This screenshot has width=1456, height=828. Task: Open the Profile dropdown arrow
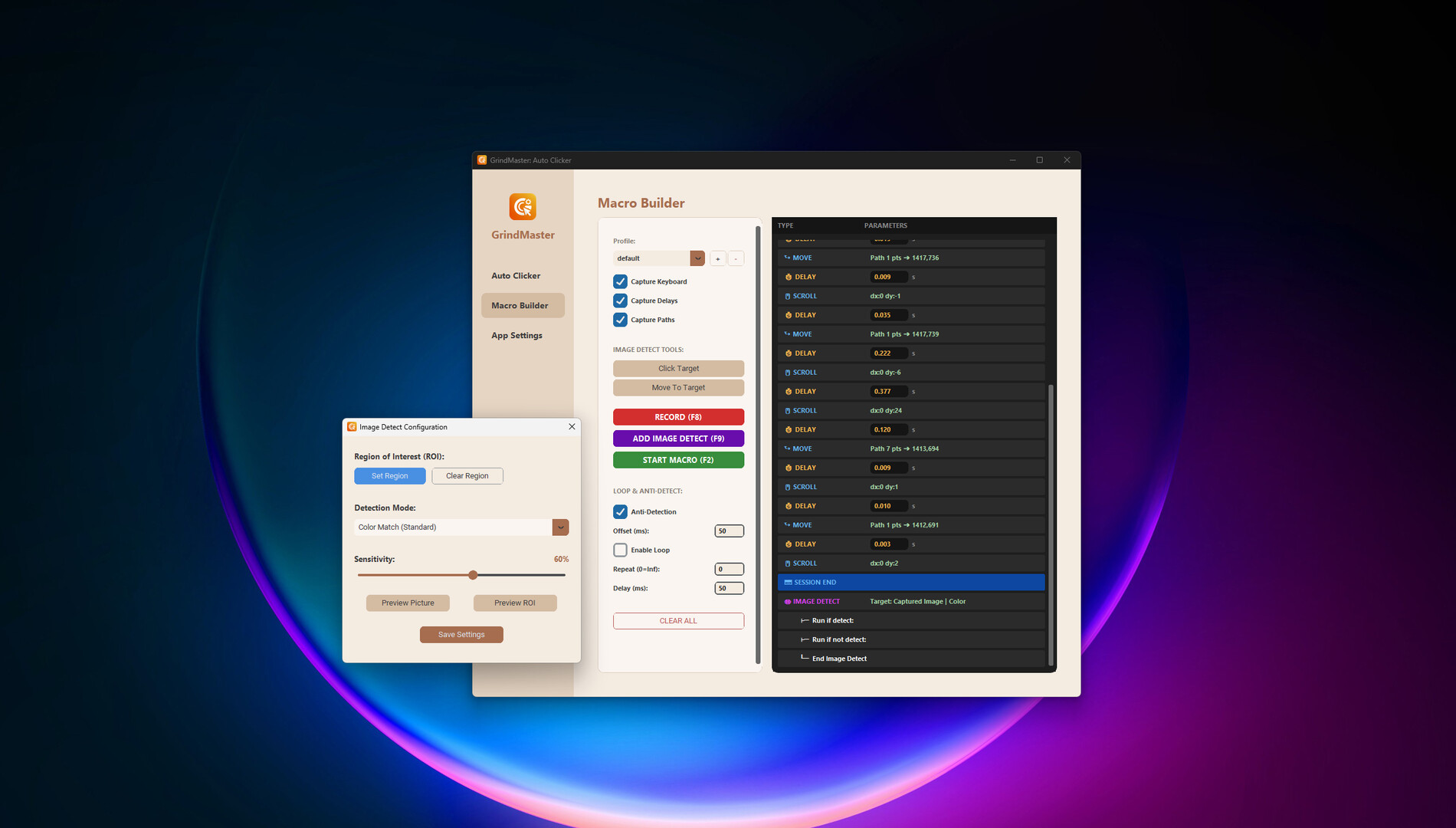(x=697, y=258)
